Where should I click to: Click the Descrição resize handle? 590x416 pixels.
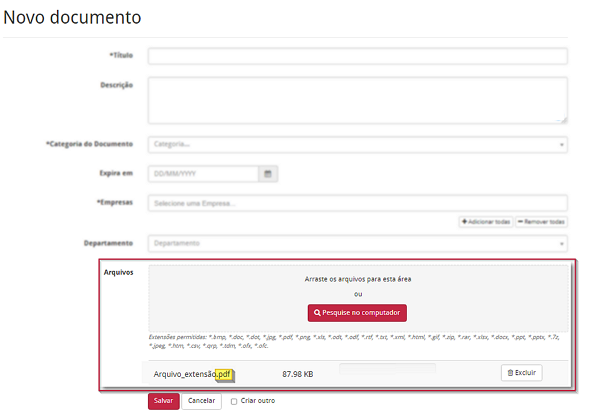click(x=563, y=120)
